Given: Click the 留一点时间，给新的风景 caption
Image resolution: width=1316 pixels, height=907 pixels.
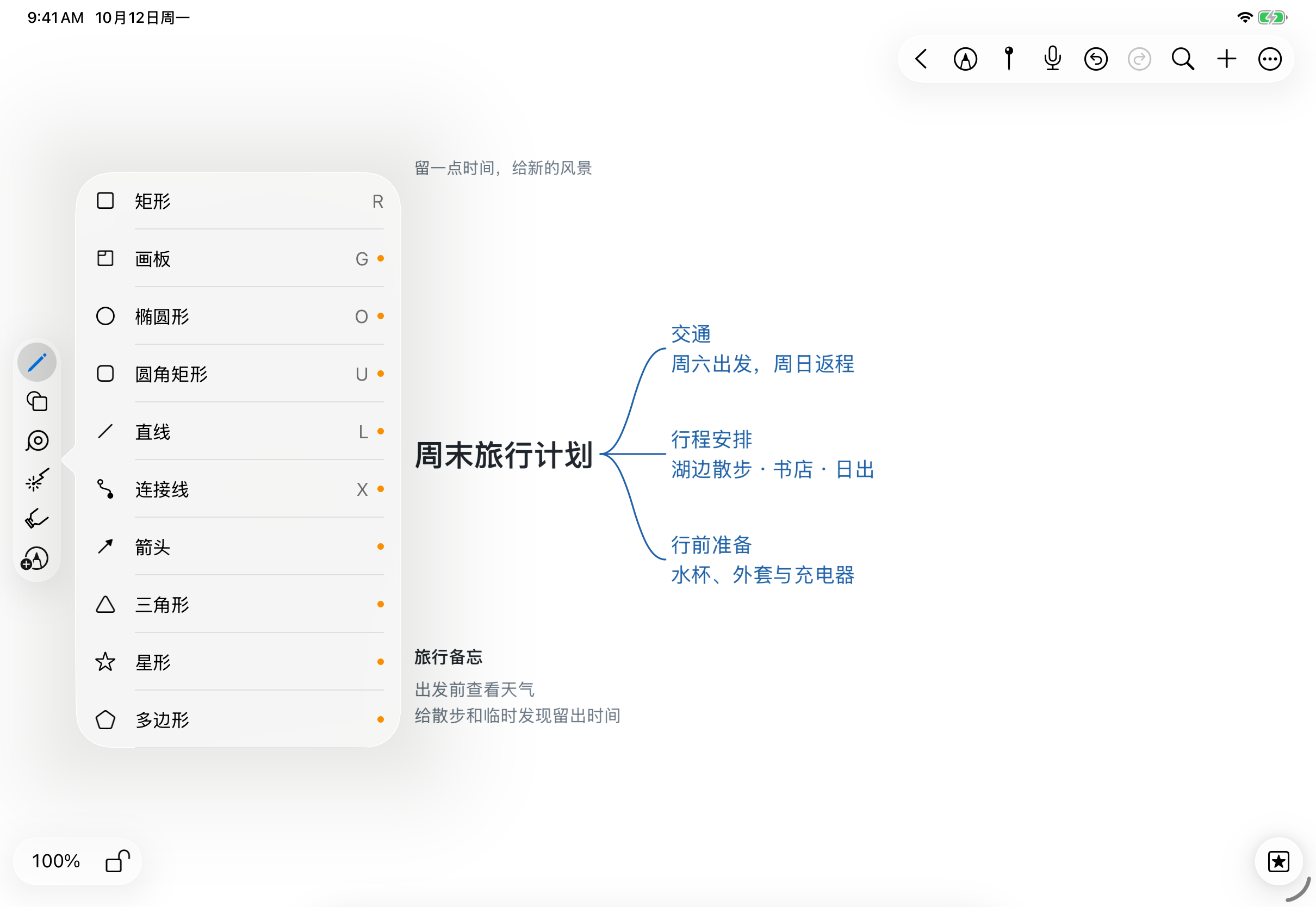Looking at the screenshot, I should tap(503, 167).
